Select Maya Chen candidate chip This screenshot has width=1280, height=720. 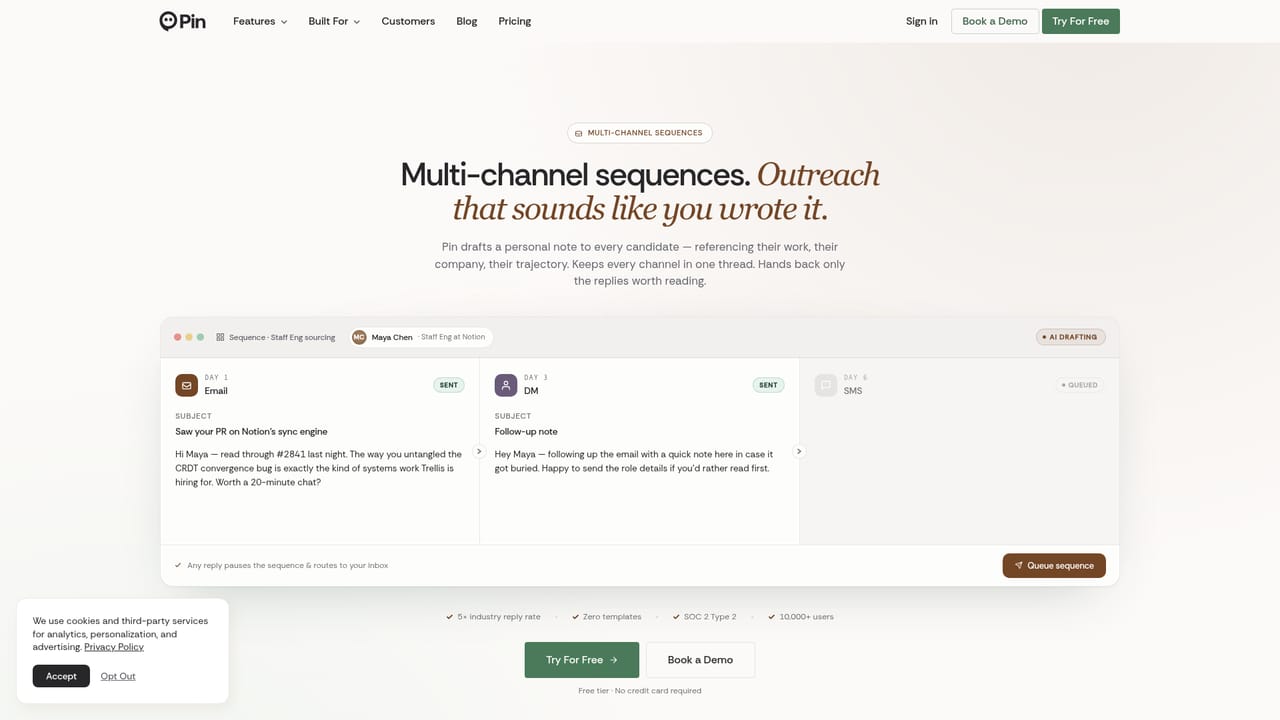tap(420, 337)
